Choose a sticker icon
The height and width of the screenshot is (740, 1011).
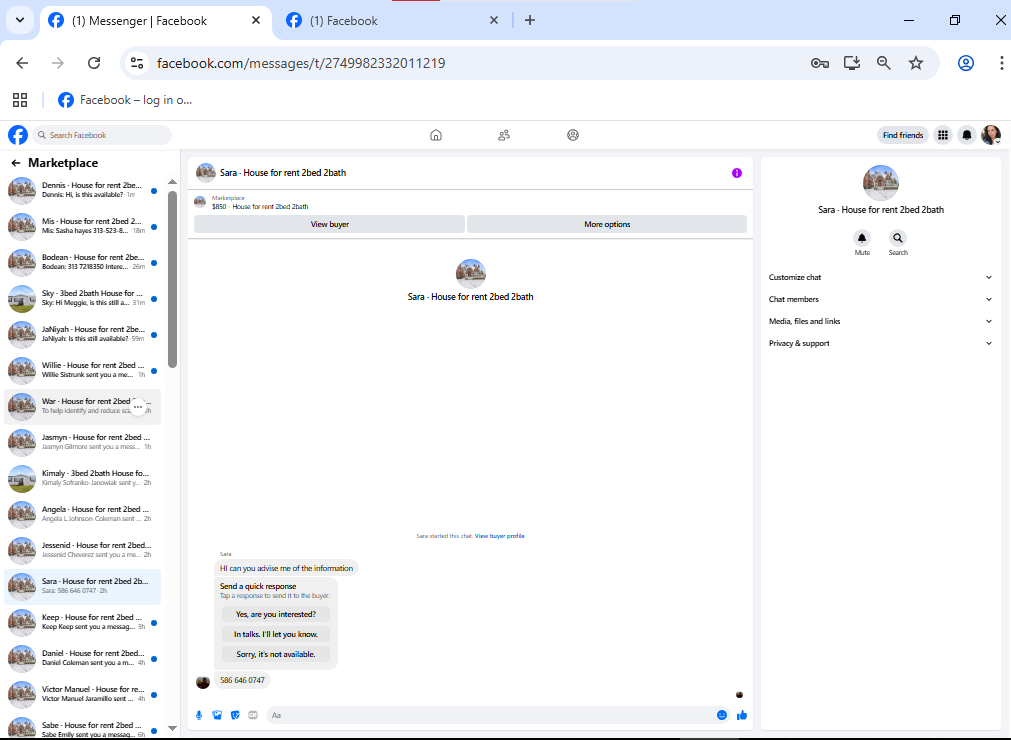click(235, 715)
